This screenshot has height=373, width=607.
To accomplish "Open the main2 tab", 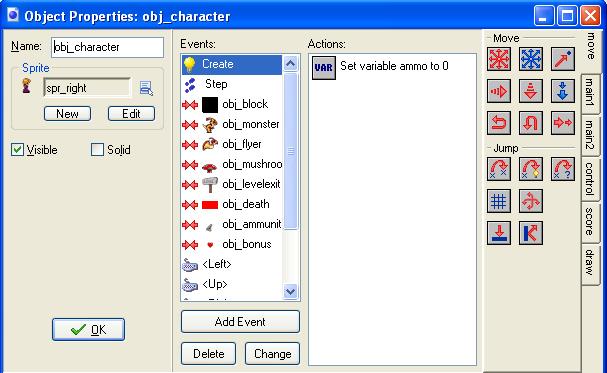I will click(x=591, y=135).
